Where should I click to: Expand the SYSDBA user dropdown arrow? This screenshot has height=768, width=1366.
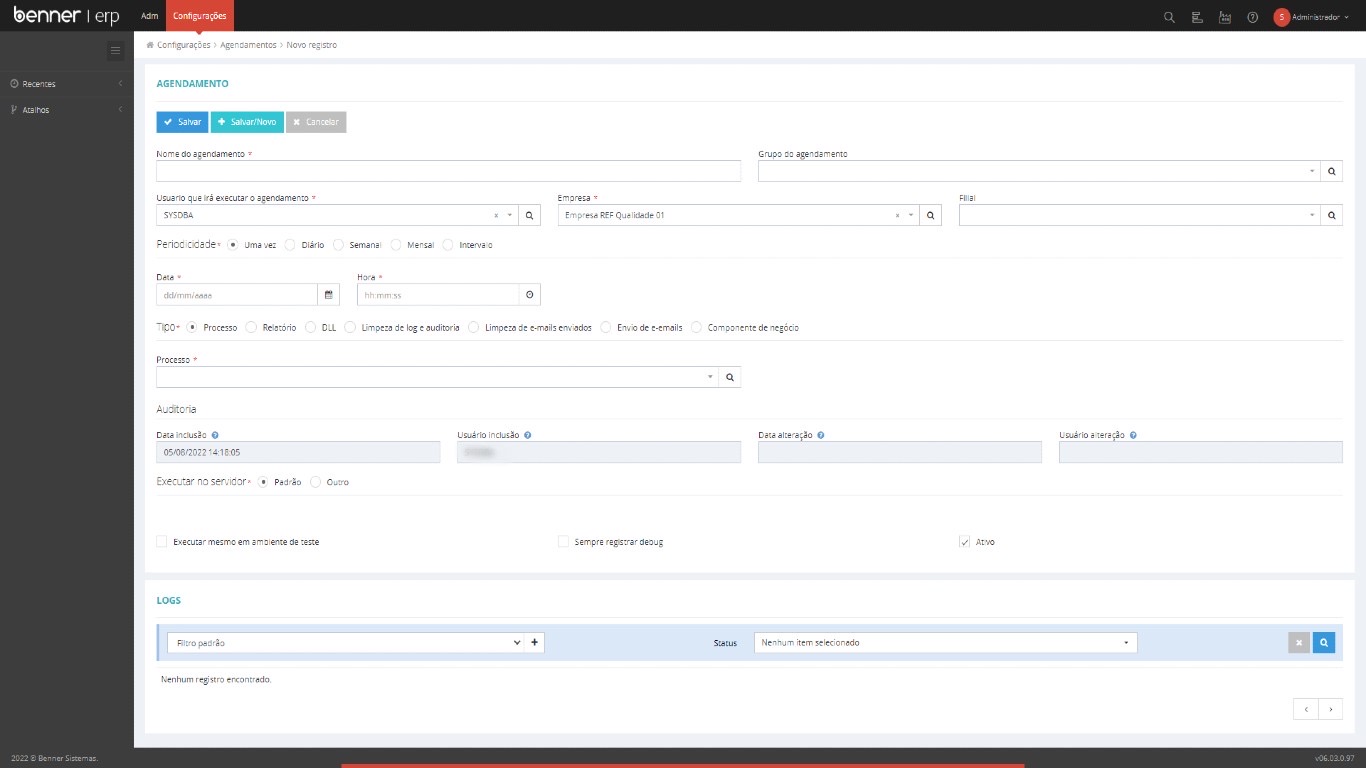pyautogui.click(x=510, y=215)
